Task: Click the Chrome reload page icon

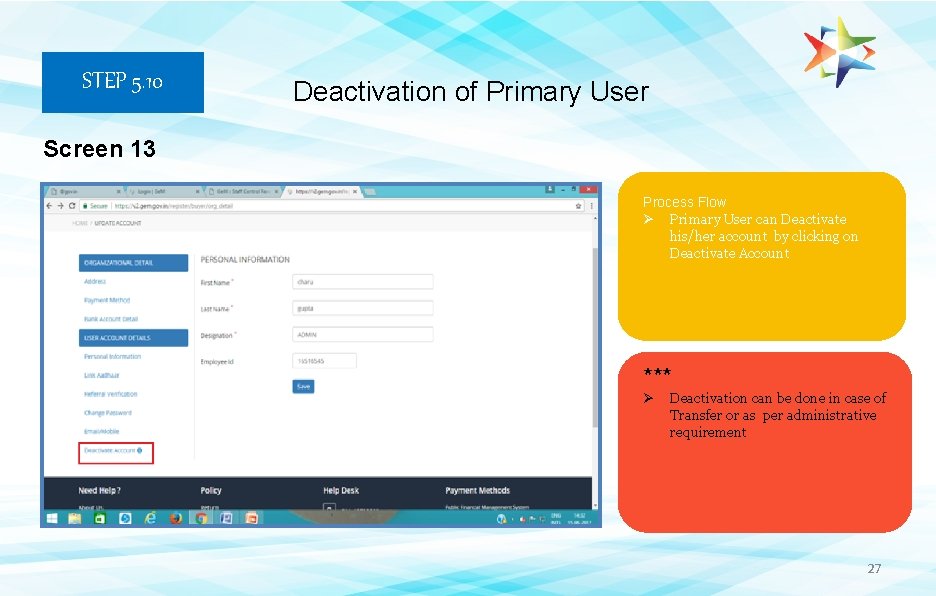Action: pos(74,203)
